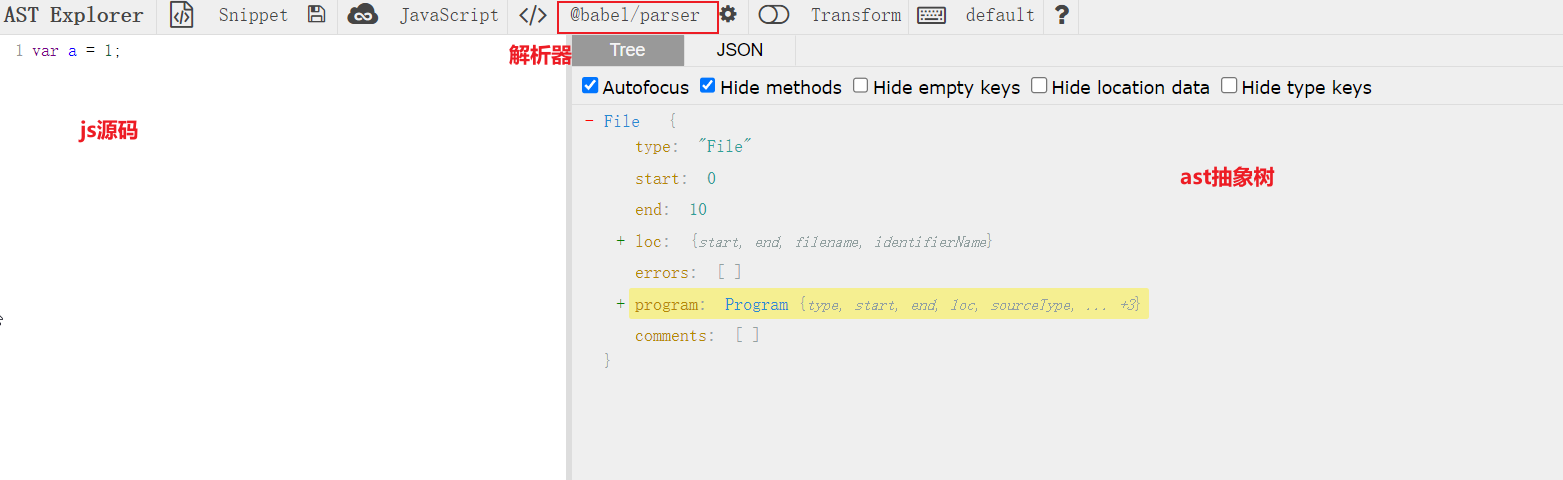
Task: Select the File node name
Action: (622, 121)
